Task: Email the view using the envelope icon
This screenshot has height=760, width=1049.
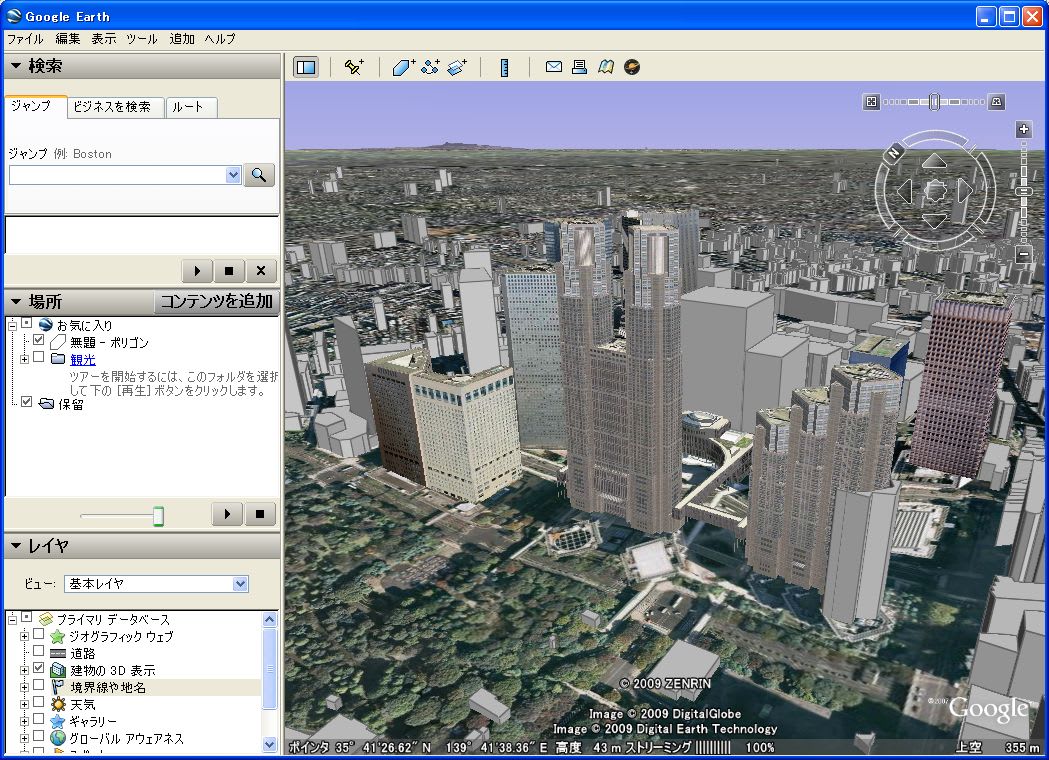Action: pos(553,67)
